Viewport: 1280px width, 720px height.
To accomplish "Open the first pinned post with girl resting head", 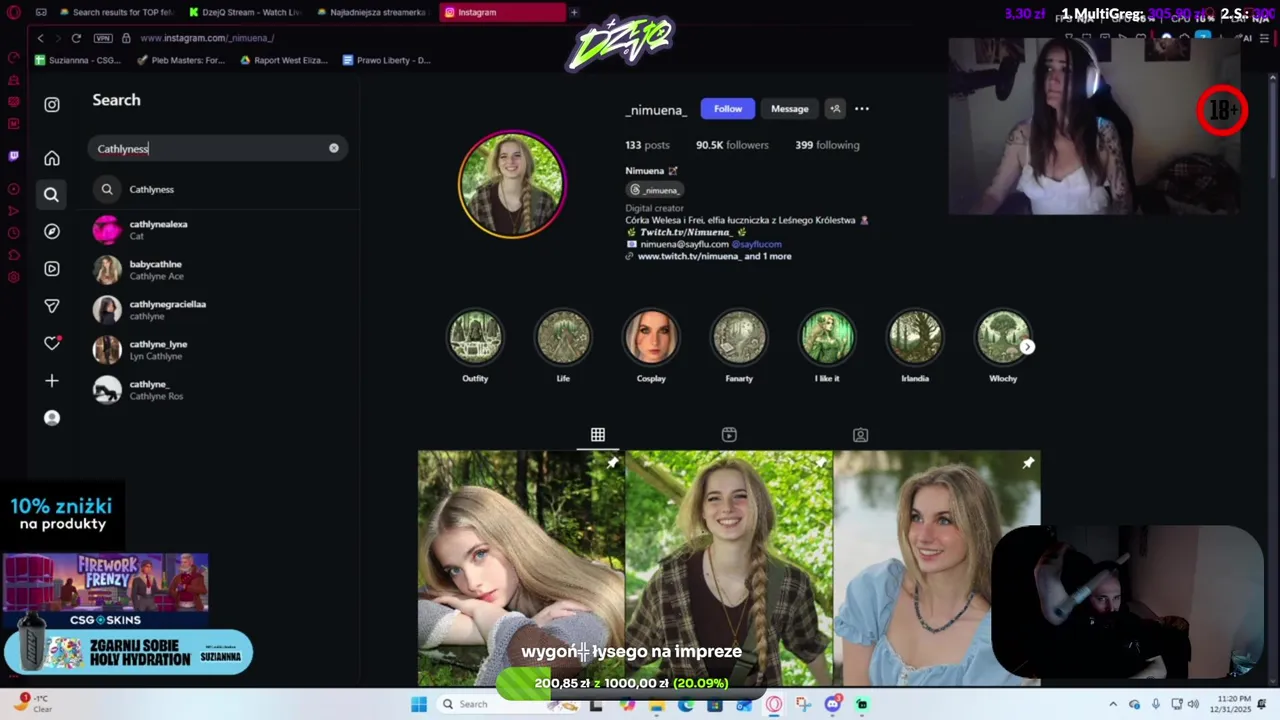I will click(x=520, y=568).
